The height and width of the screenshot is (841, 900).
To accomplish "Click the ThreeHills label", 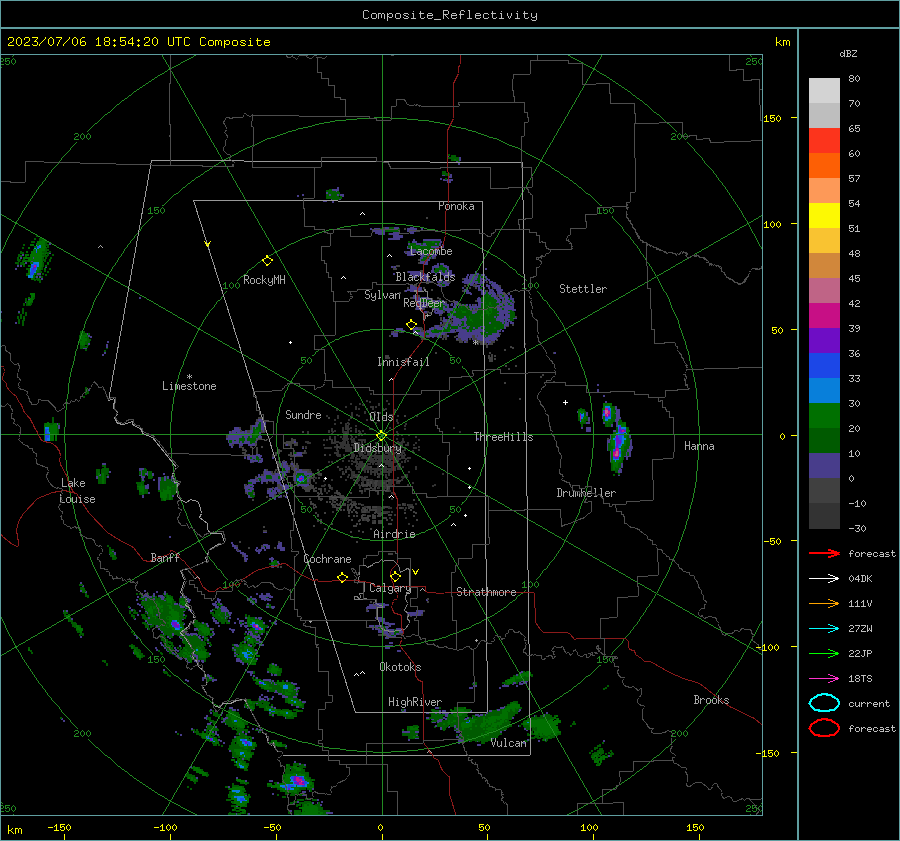I will (503, 437).
